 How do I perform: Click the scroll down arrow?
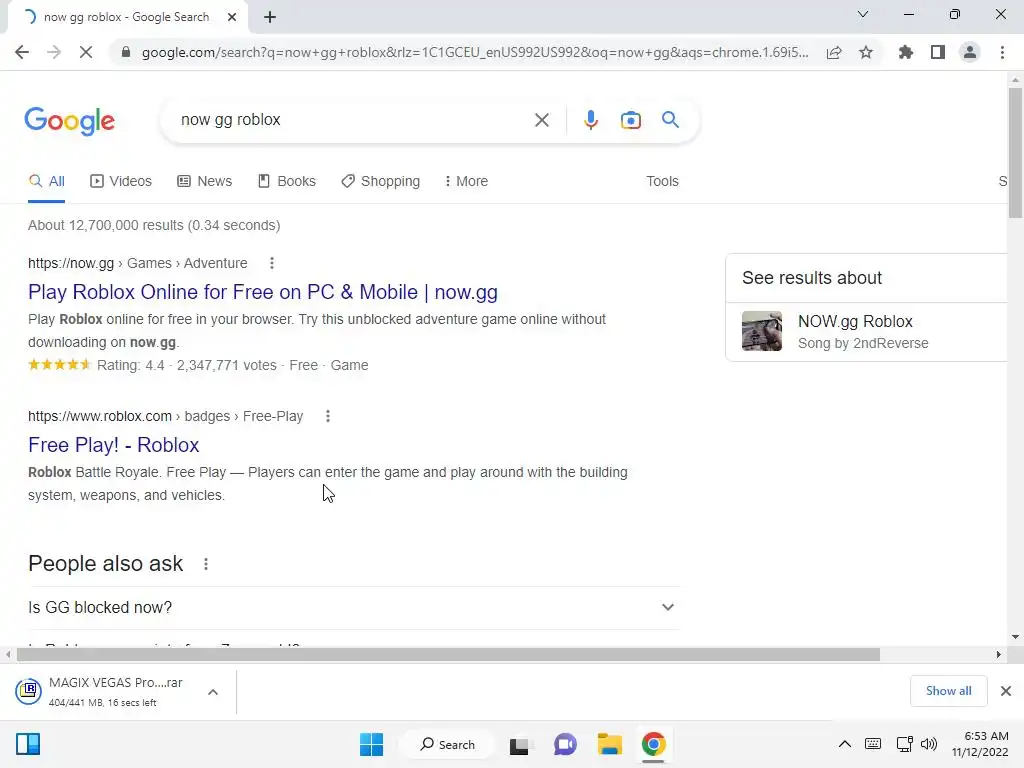(x=1015, y=637)
